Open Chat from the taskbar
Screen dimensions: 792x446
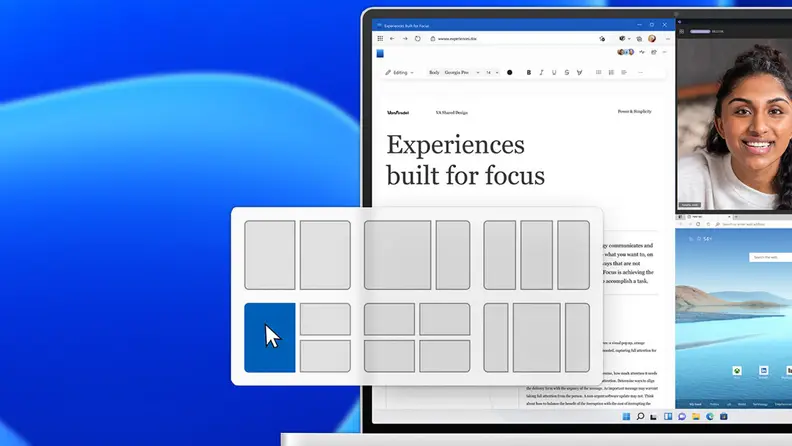click(x=682, y=417)
